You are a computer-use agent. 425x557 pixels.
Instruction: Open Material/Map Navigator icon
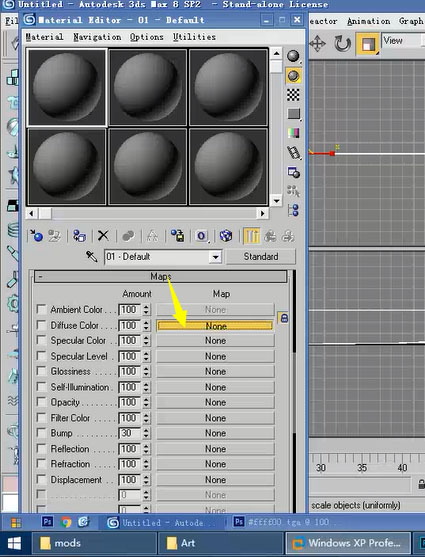coord(294,210)
